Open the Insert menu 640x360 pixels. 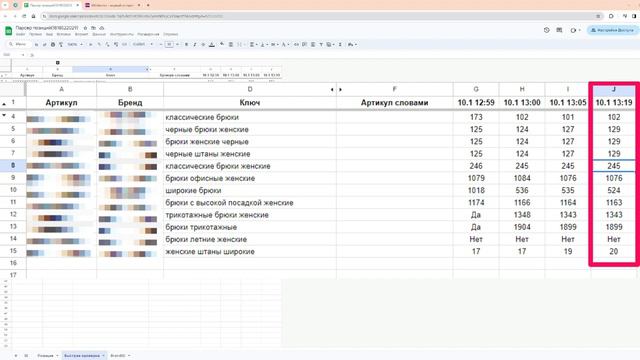[63, 34]
